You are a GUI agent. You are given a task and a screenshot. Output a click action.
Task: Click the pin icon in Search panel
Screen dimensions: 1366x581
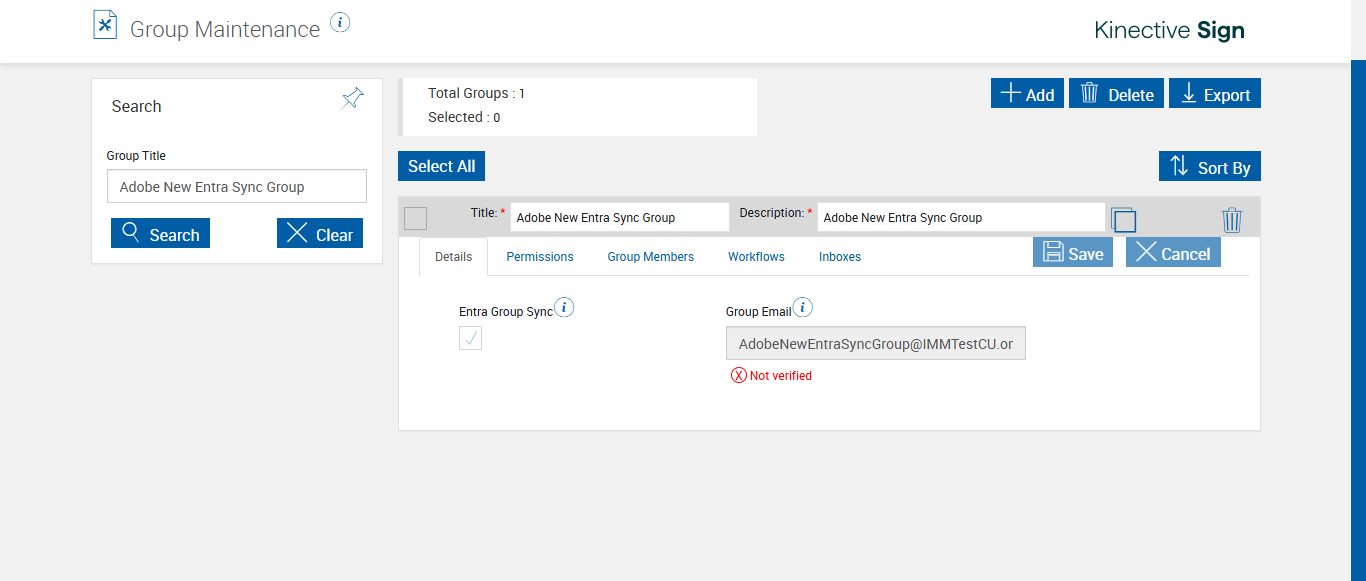coord(352,98)
